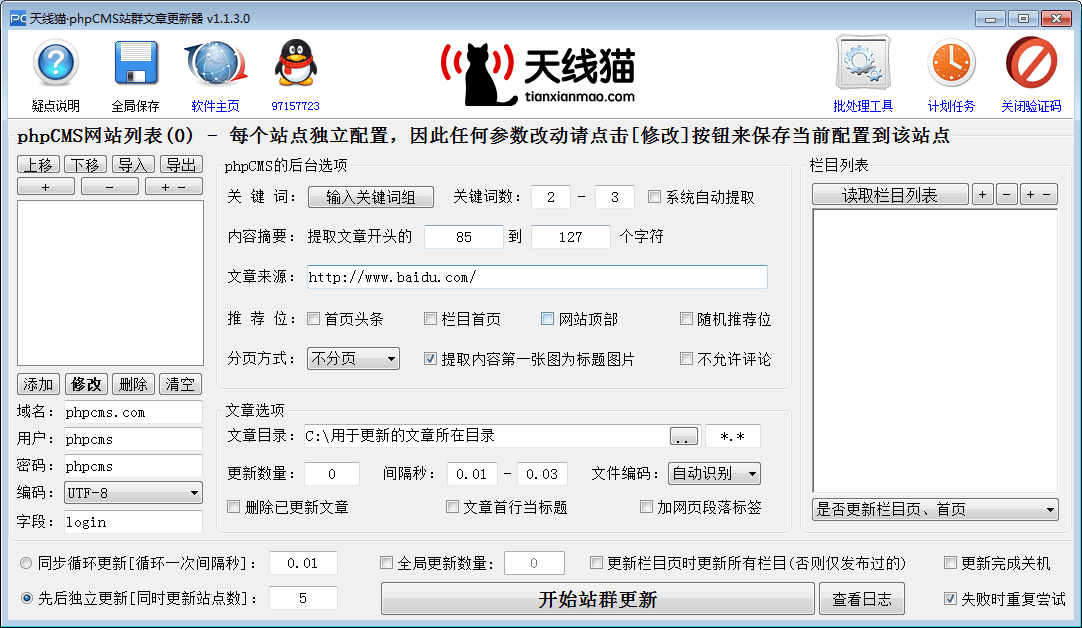Click the 下移 button
The width and height of the screenshot is (1082, 628).
point(86,164)
